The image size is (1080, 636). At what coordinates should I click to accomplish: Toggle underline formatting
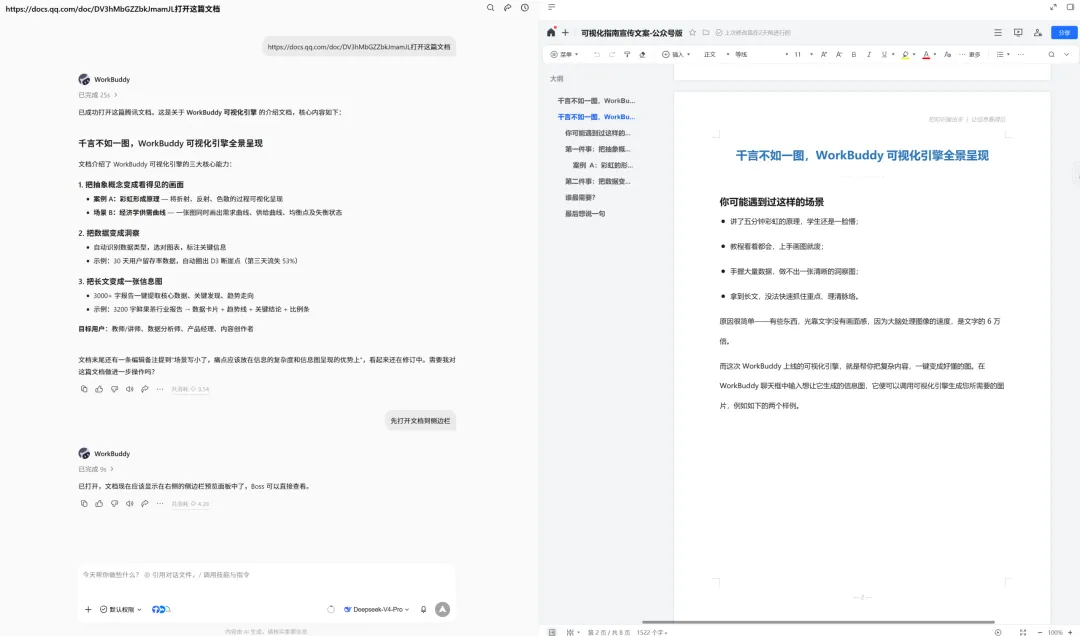(x=884, y=54)
